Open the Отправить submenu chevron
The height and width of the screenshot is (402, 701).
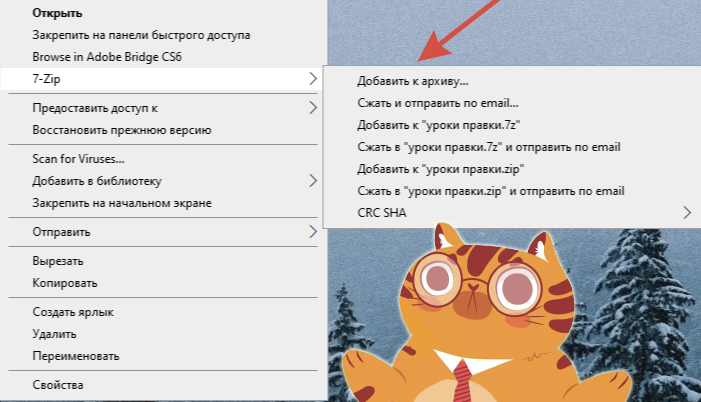click(x=312, y=231)
